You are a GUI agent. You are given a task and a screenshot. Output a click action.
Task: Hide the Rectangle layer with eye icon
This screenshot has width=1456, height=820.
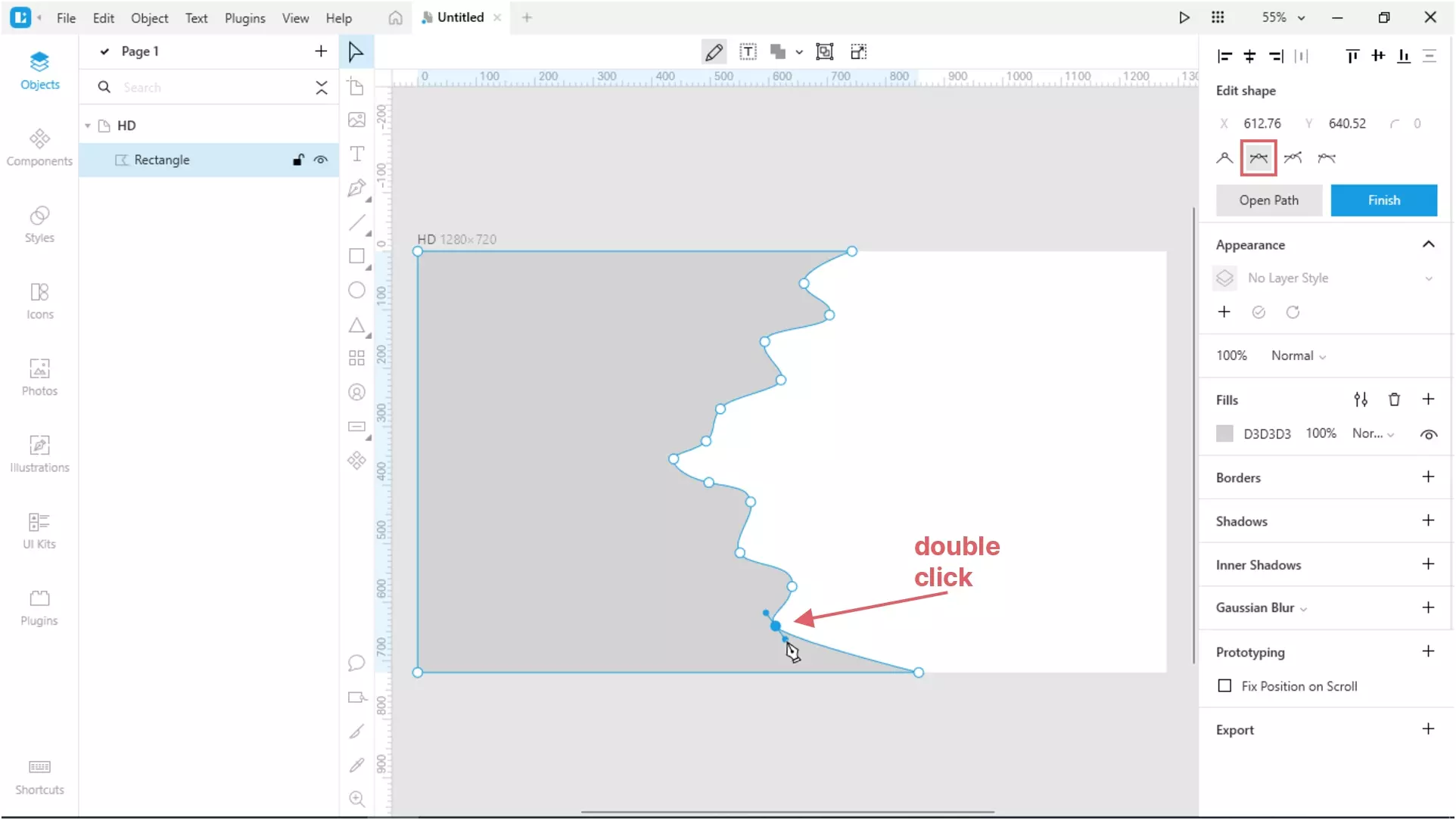tap(321, 160)
